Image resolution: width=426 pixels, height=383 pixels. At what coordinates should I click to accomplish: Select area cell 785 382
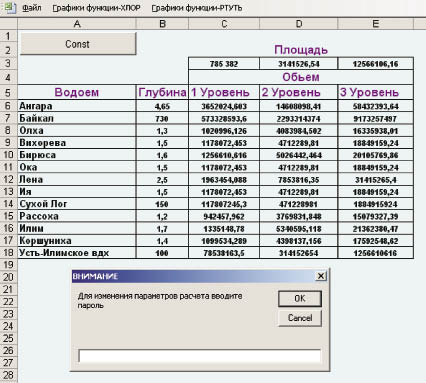224,64
